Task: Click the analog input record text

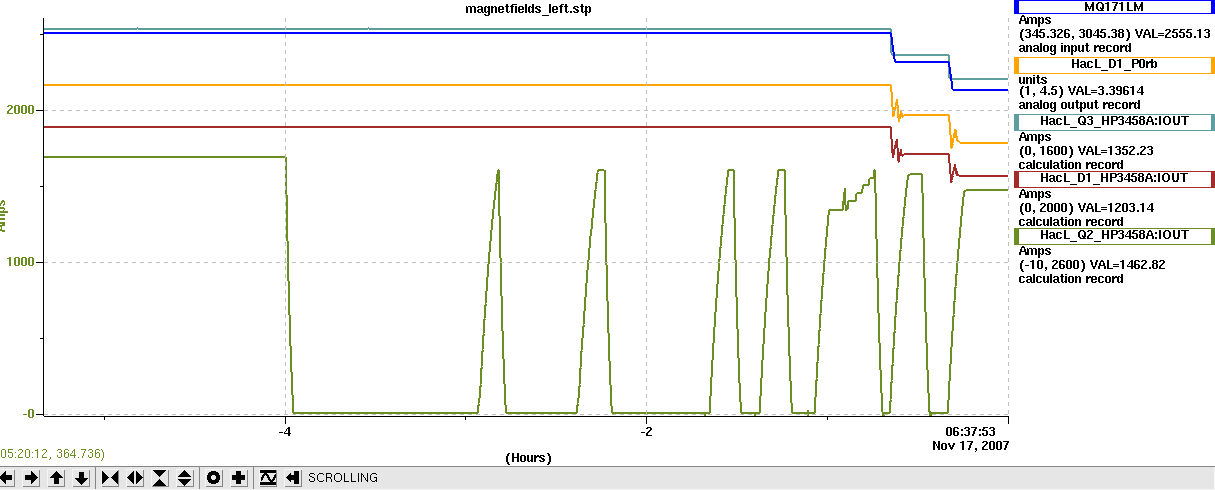Action: tap(1075, 47)
